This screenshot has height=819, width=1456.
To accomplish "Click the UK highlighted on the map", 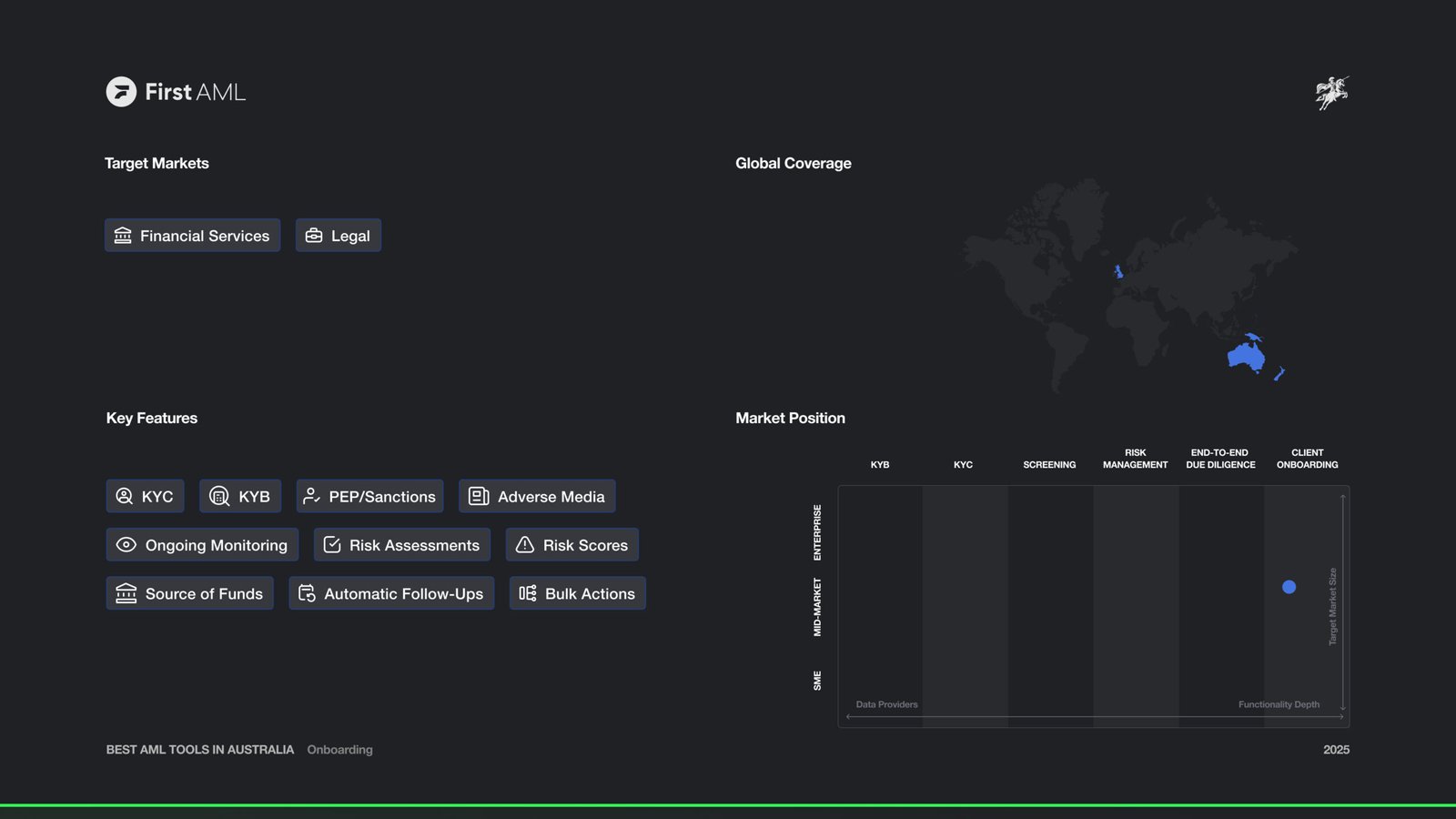I will pos(1118,271).
